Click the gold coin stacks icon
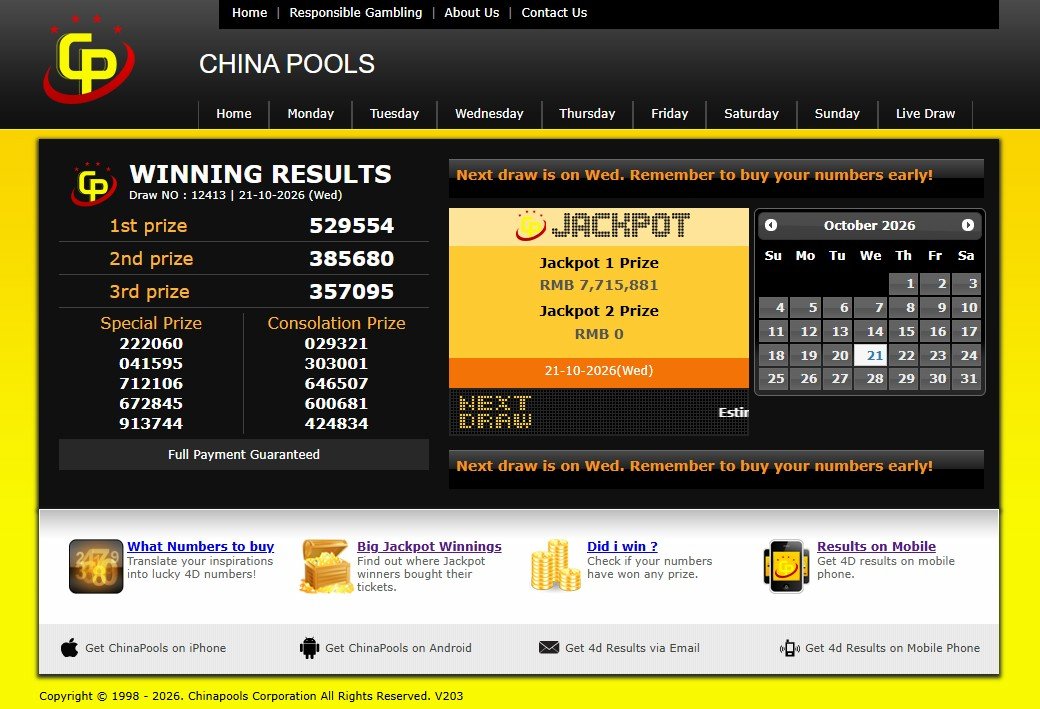 coord(555,565)
